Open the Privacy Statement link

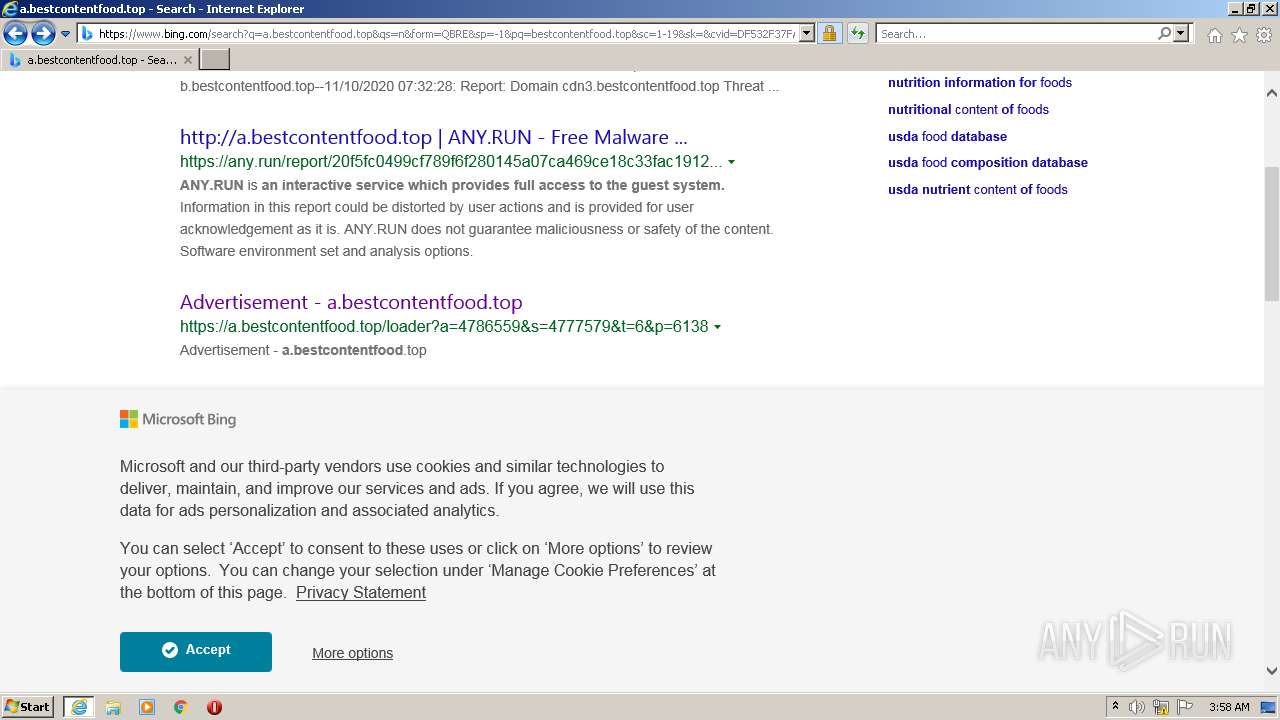pos(361,592)
